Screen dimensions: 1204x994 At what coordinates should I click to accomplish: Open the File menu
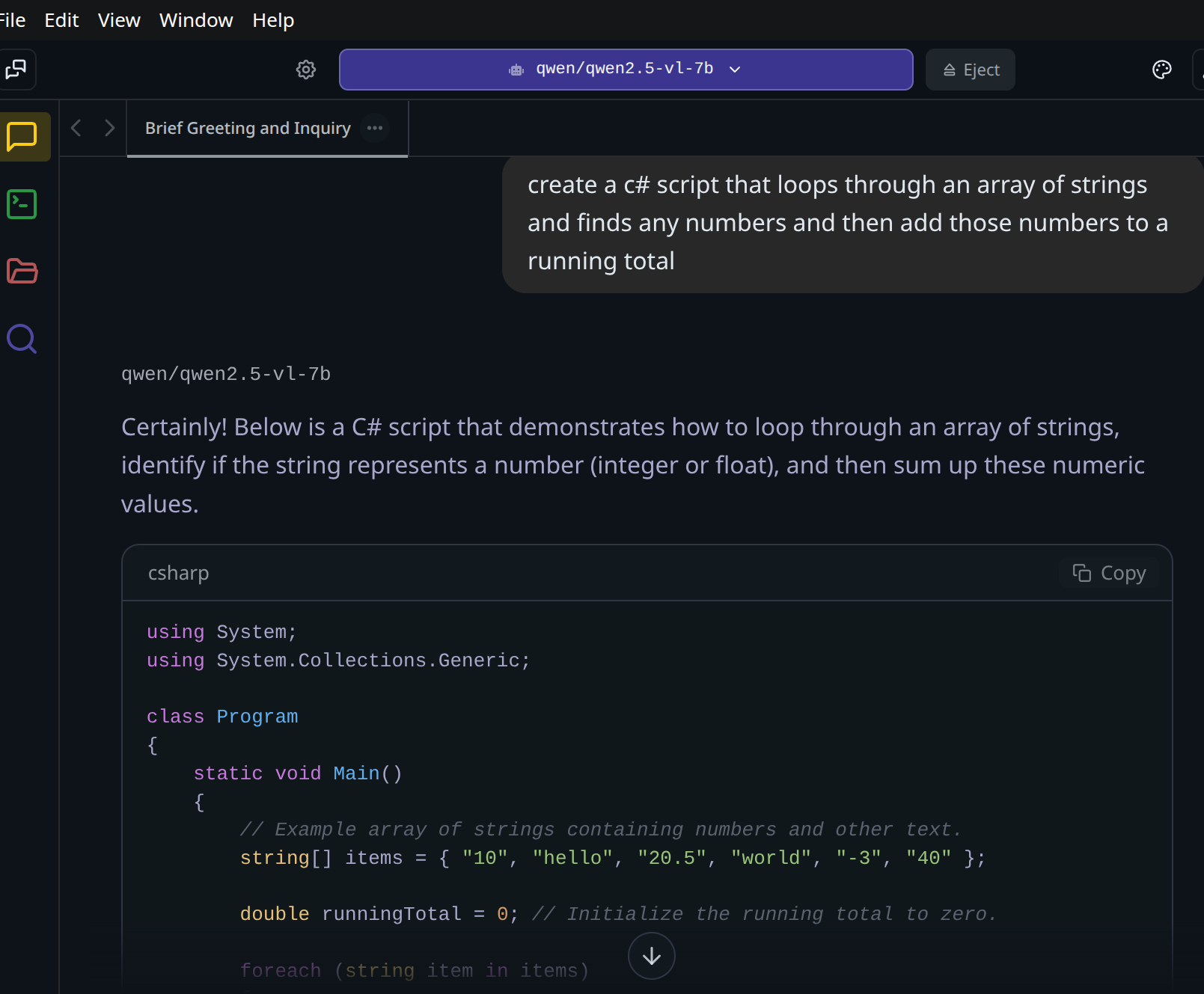tap(13, 20)
